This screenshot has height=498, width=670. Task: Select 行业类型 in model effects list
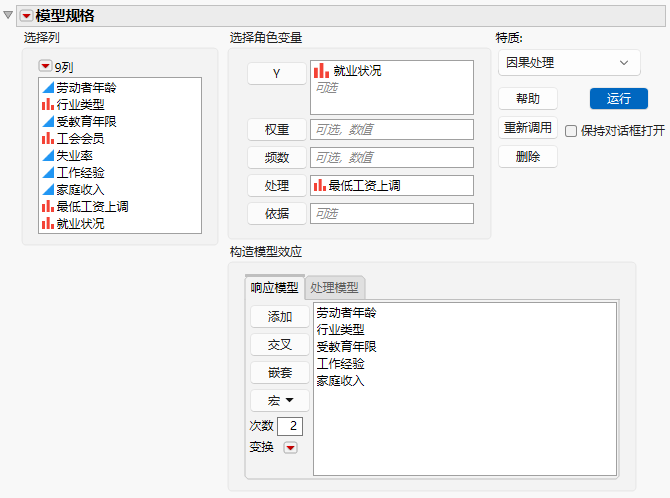tap(341, 330)
